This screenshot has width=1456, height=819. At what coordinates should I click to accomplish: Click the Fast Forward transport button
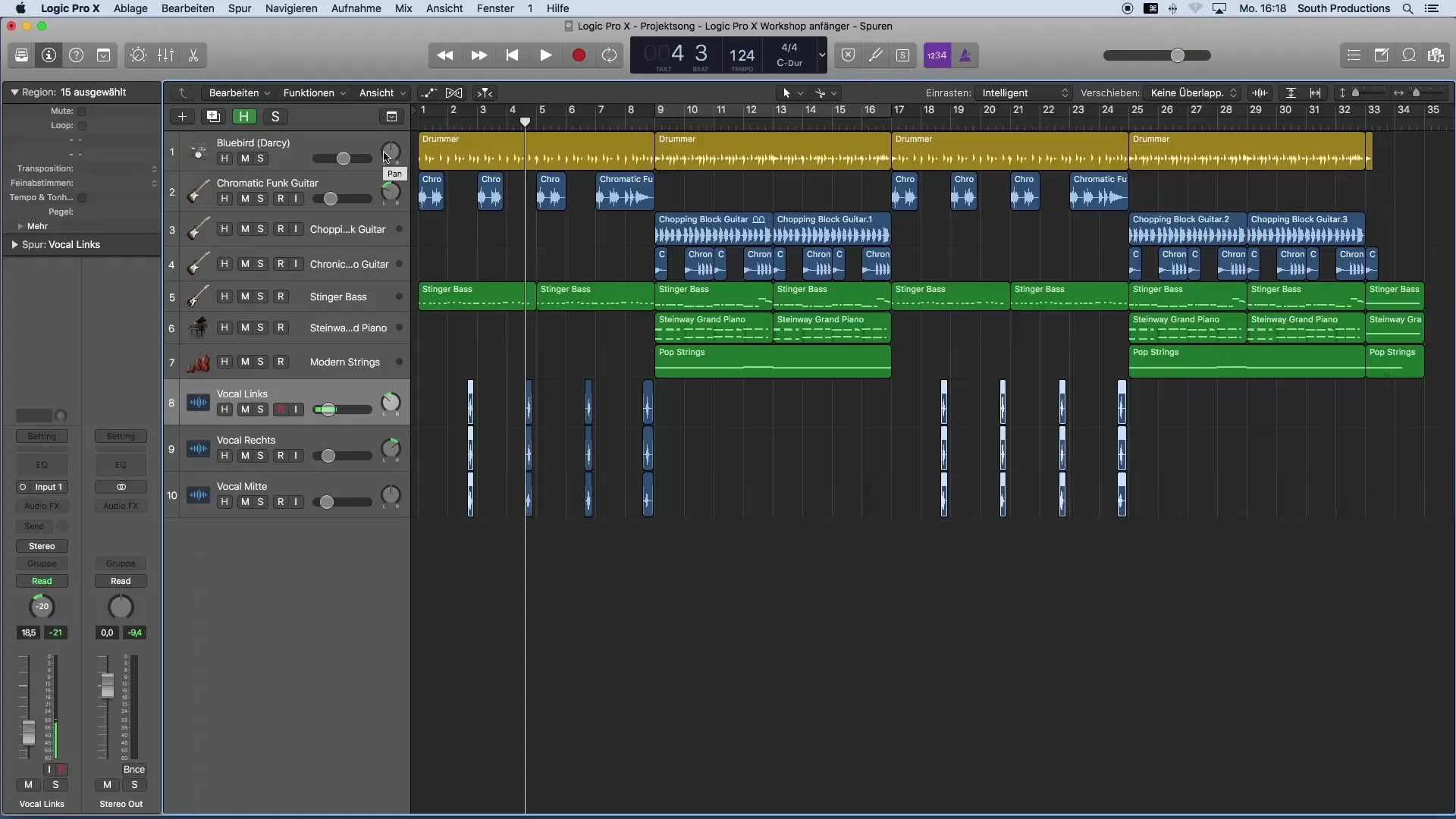pos(479,55)
